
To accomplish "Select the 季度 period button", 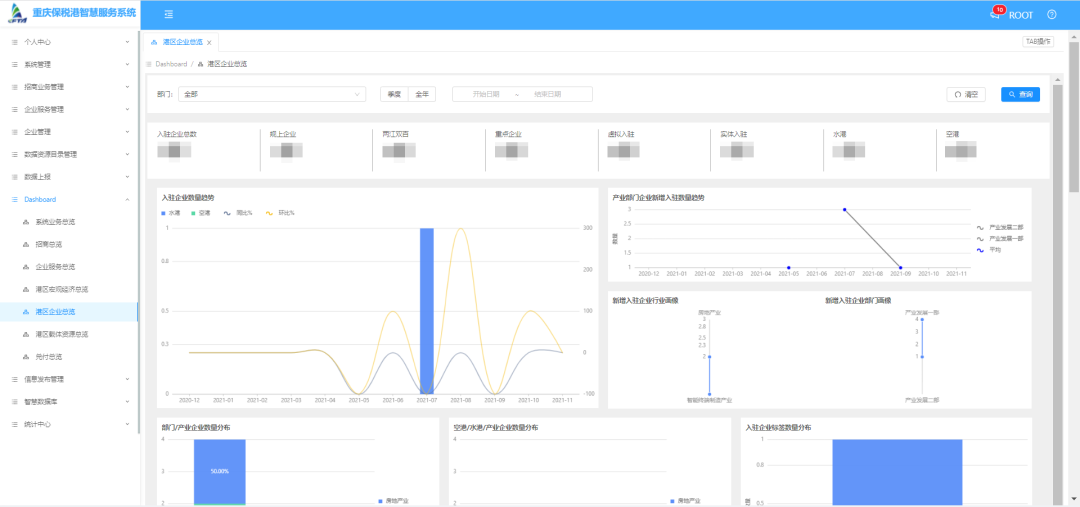I will tap(394, 94).
